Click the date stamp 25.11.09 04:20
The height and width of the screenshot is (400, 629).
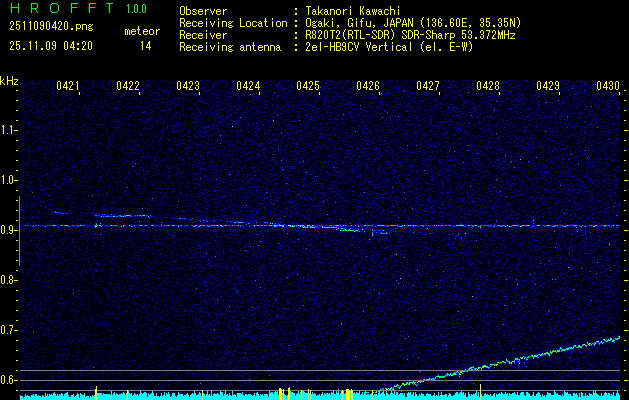click(50, 46)
